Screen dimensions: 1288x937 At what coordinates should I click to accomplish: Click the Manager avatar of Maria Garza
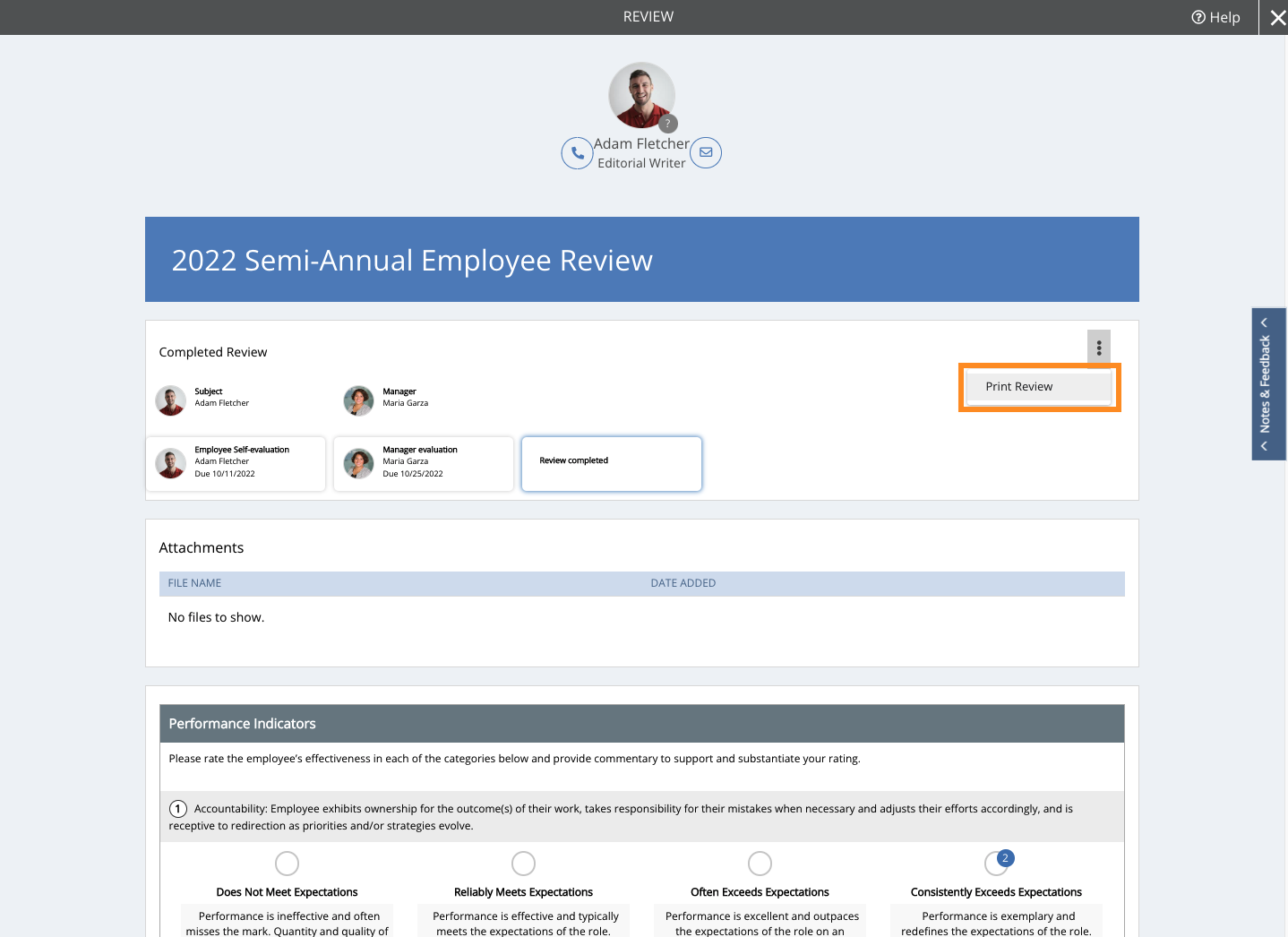click(x=359, y=400)
